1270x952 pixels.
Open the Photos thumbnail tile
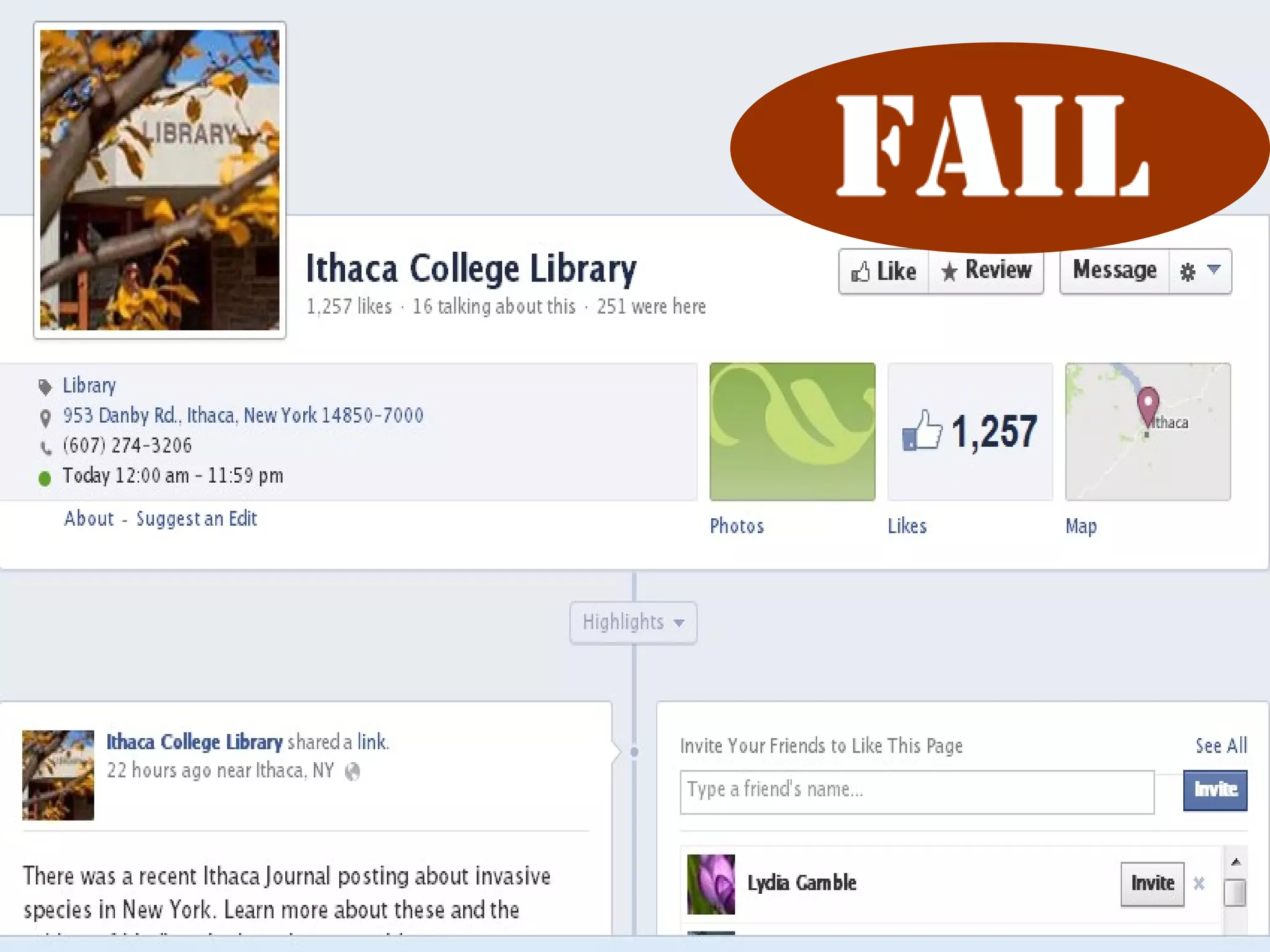[792, 431]
